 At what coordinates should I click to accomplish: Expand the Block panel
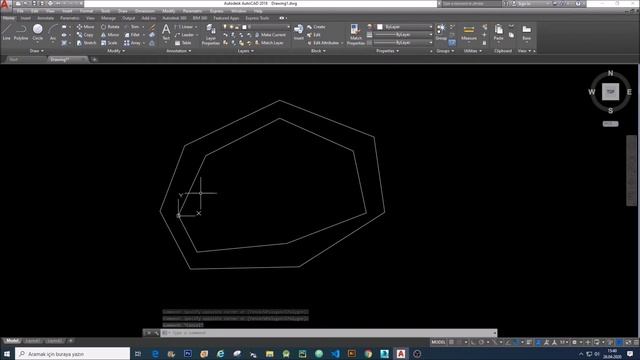(318, 51)
